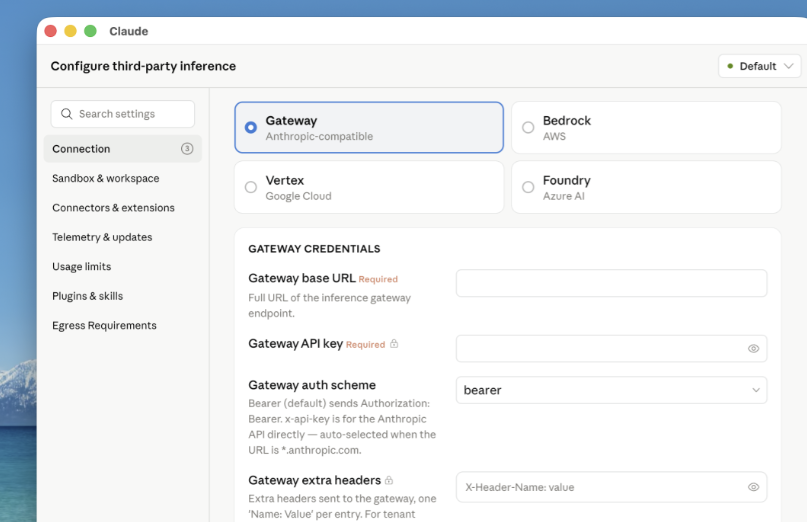This screenshot has height=522, width=807.
Task: Pick the Foundry Azure AI option
Action: (x=646, y=187)
